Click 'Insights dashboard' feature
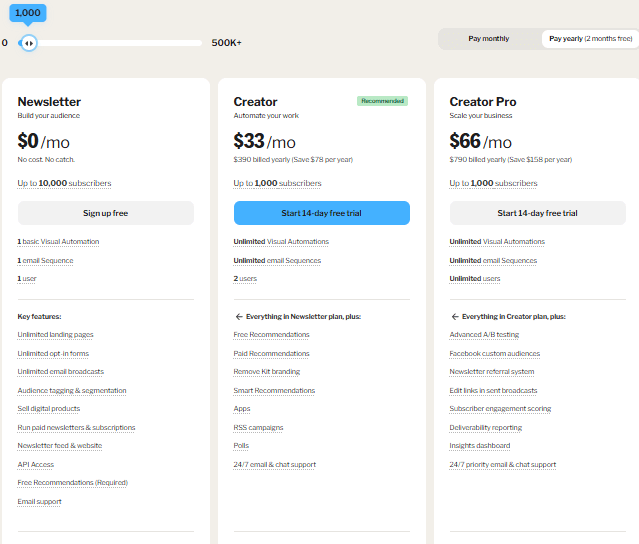The image size is (639, 544). pos(480,445)
